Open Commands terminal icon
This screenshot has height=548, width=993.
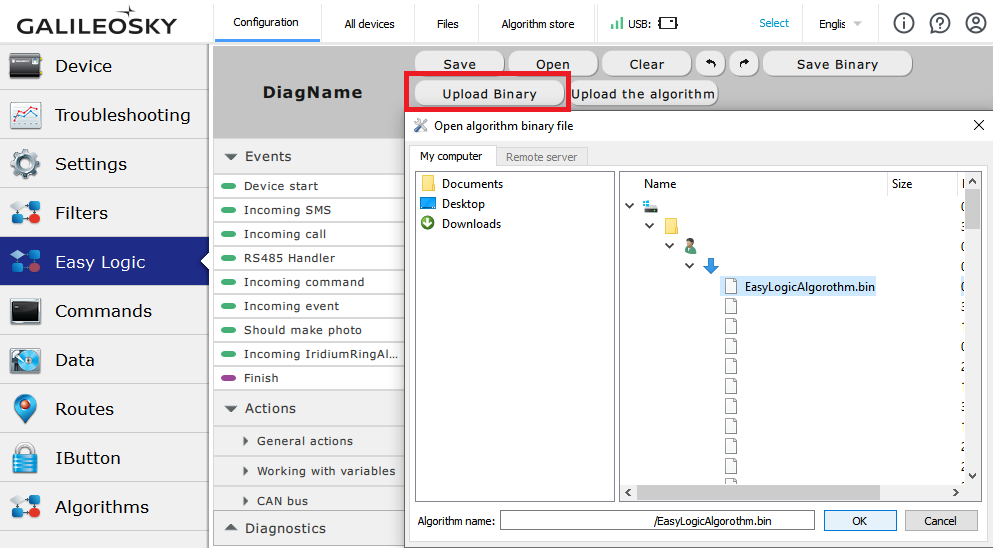click(x=26, y=311)
